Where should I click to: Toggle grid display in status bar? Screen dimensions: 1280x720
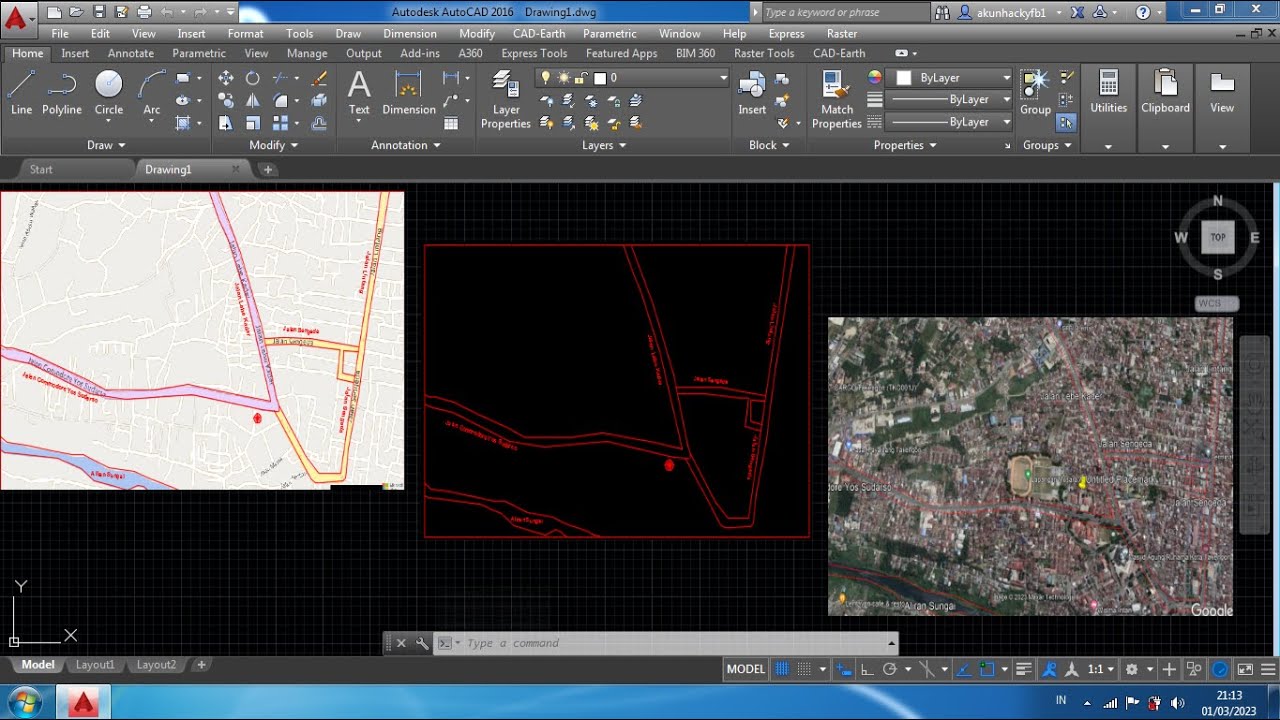pyautogui.click(x=783, y=669)
